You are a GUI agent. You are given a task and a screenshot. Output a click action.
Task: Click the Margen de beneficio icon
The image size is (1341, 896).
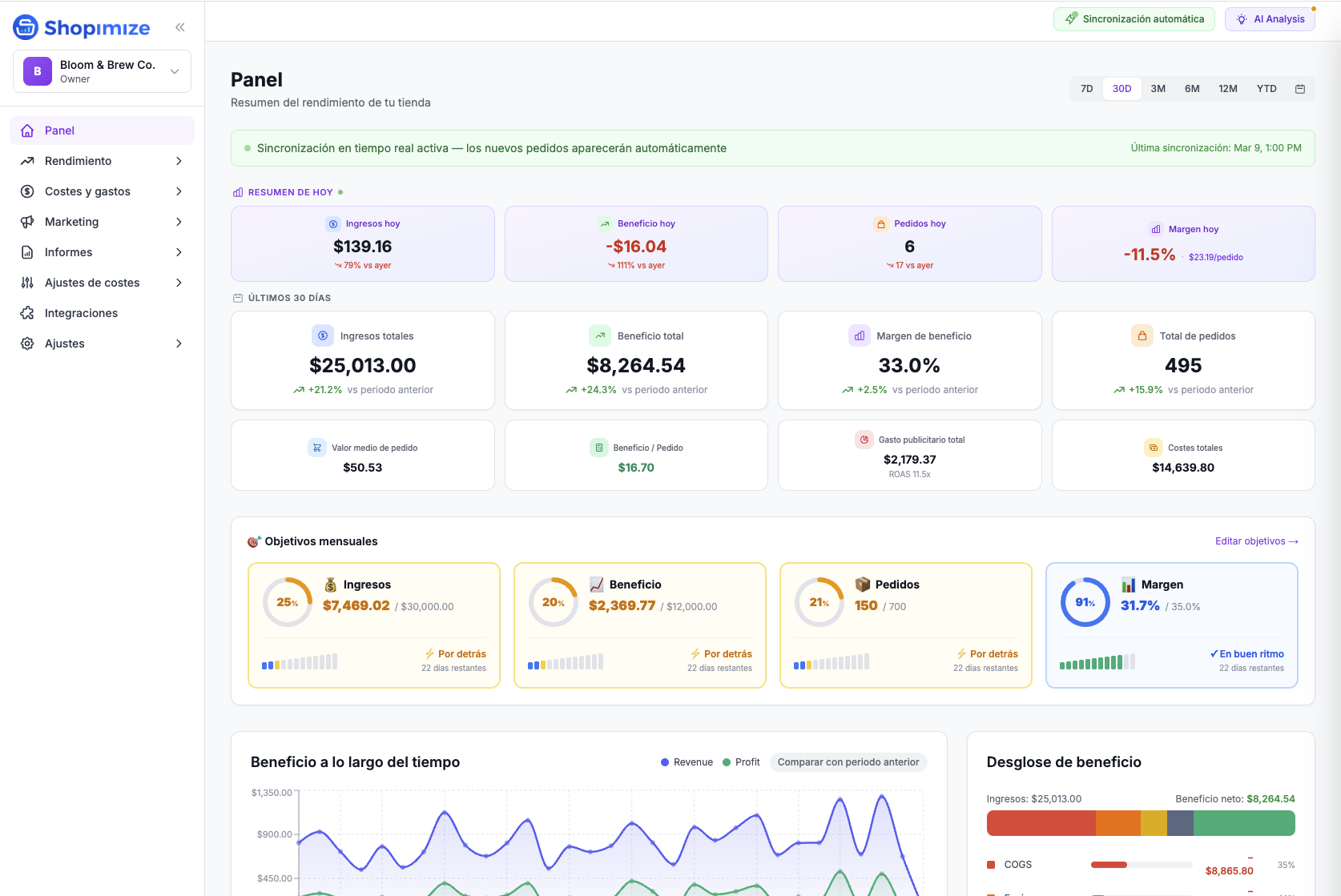(860, 335)
